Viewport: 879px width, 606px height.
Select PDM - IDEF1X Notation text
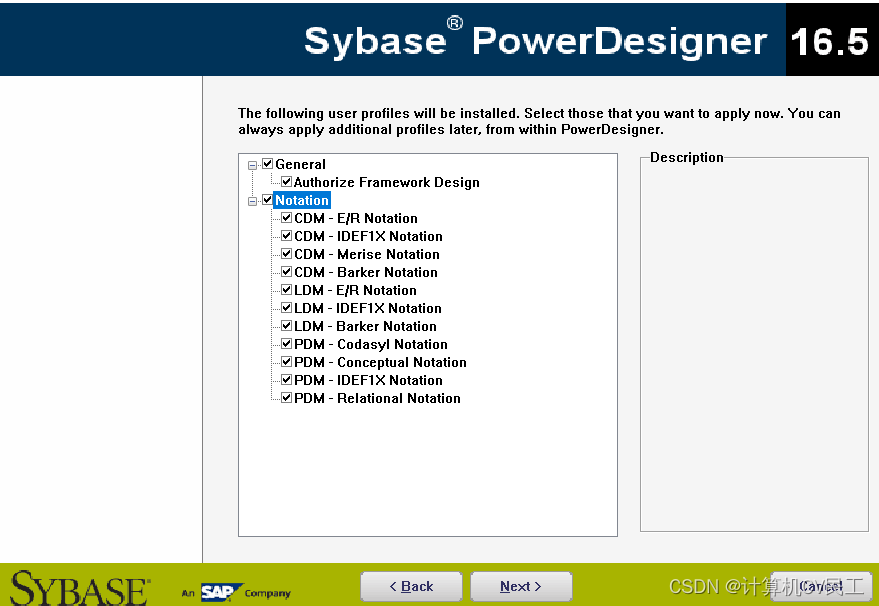click(x=368, y=380)
